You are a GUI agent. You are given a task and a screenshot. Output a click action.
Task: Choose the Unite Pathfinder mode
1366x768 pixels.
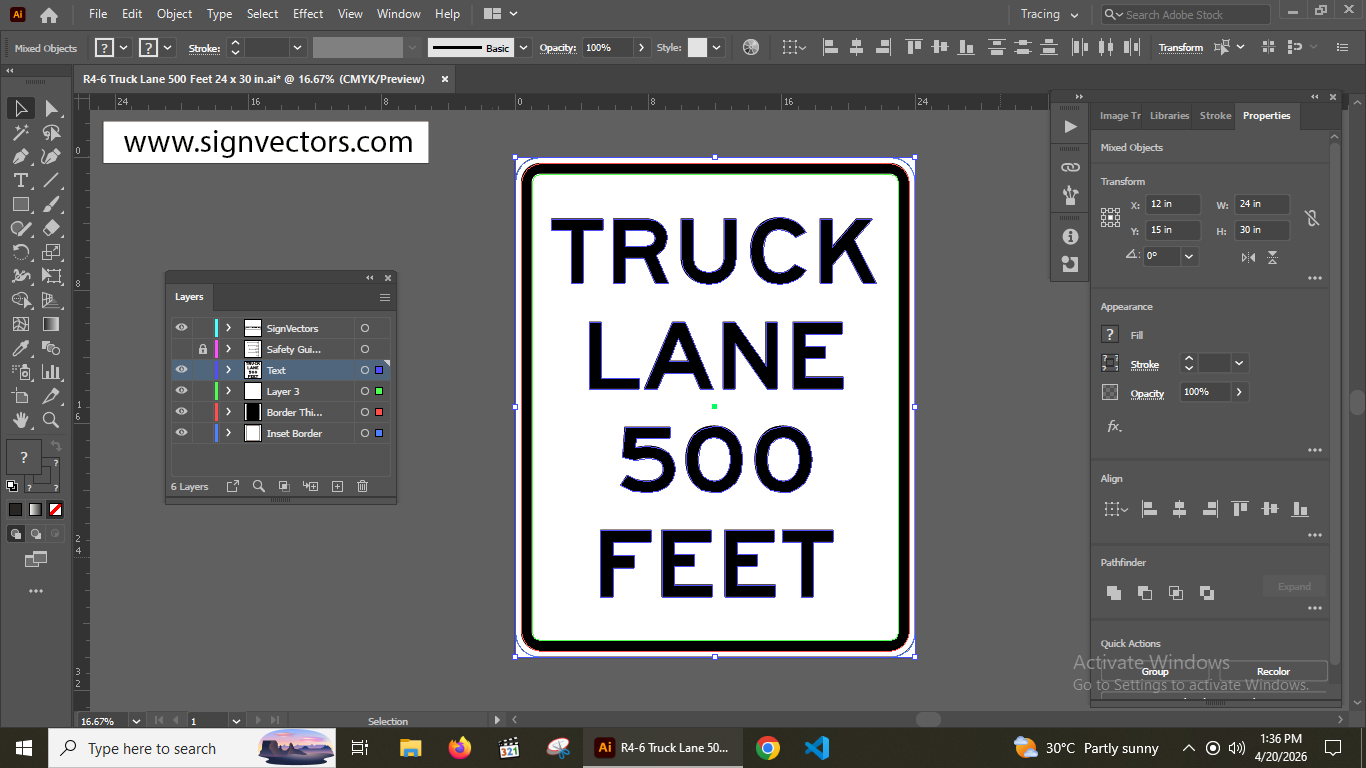click(x=1114, y=592)
